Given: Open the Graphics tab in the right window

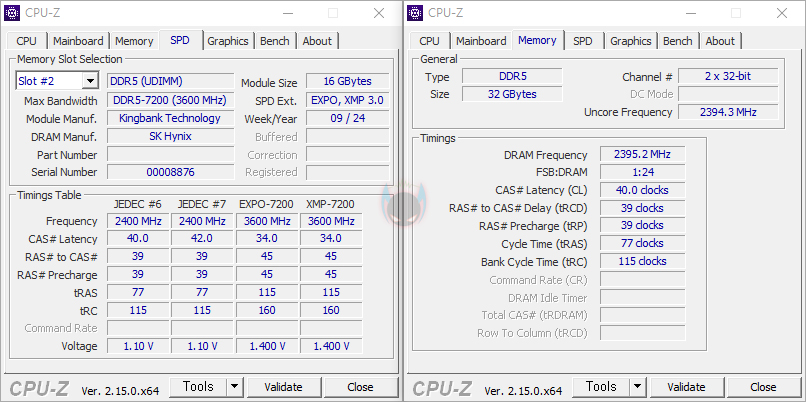Looking at the screenshot, I should (x=631, y=41).
